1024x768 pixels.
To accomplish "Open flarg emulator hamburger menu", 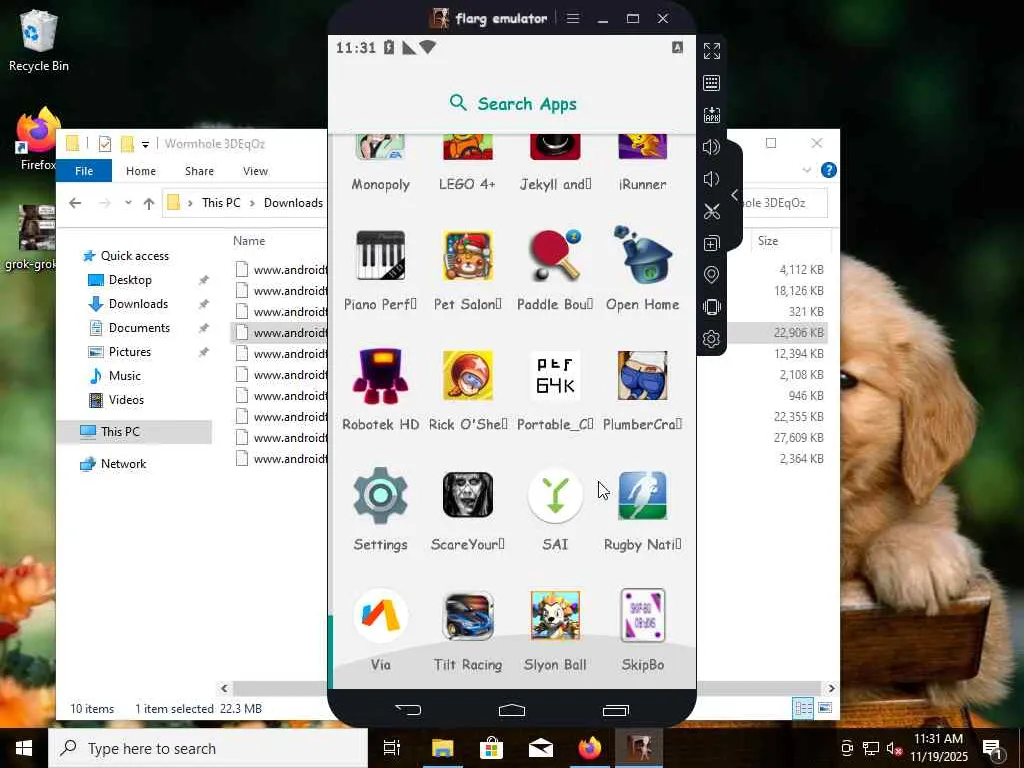I will click(573, 18).
